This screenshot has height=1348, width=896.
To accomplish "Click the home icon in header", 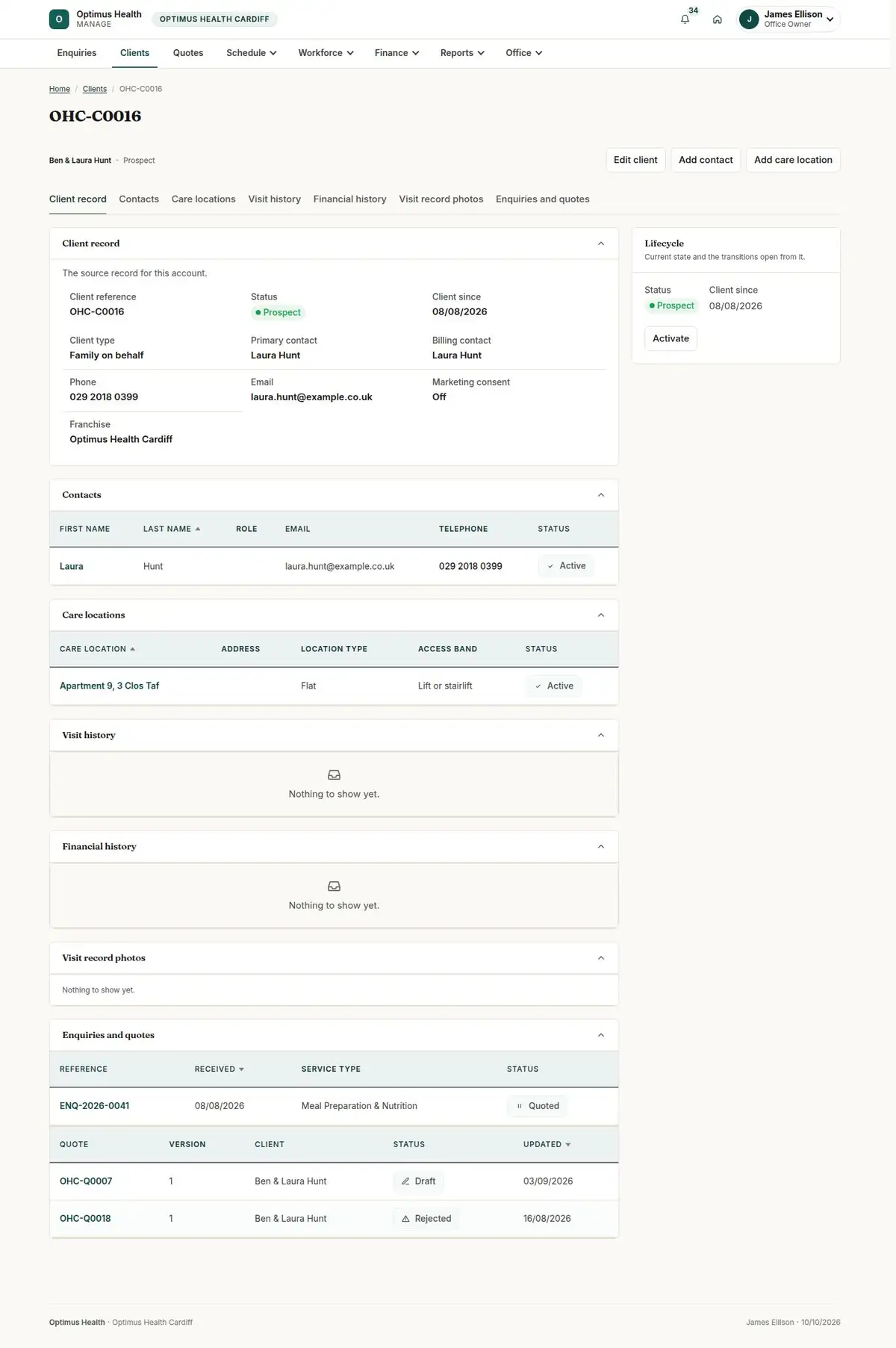I will click(717, 19).
